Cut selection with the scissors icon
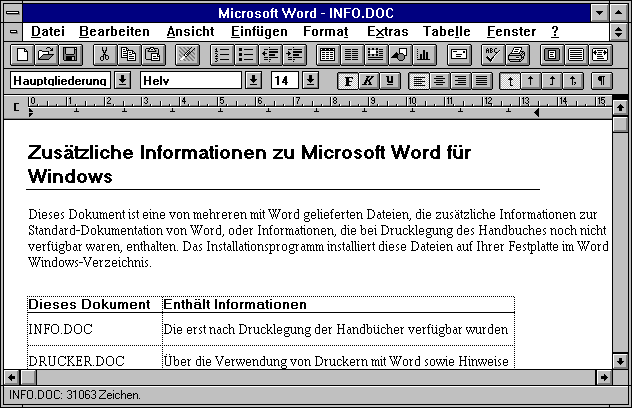 tap(105, 55)
